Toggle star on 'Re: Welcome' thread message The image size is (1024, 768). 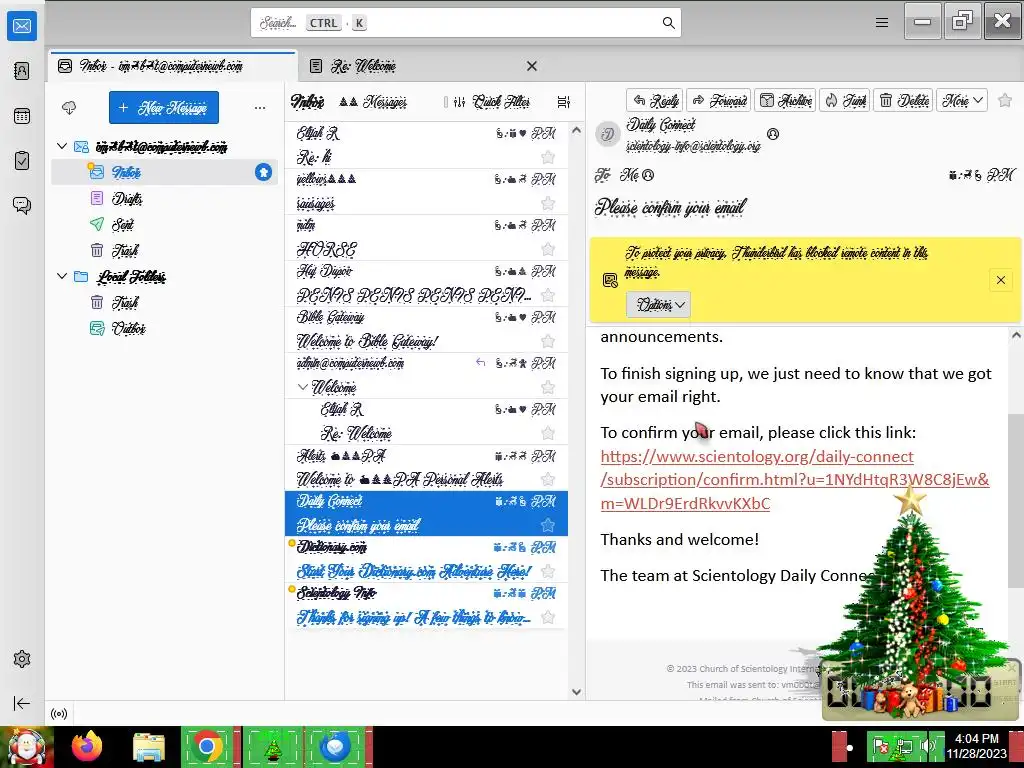pos(548,433)
